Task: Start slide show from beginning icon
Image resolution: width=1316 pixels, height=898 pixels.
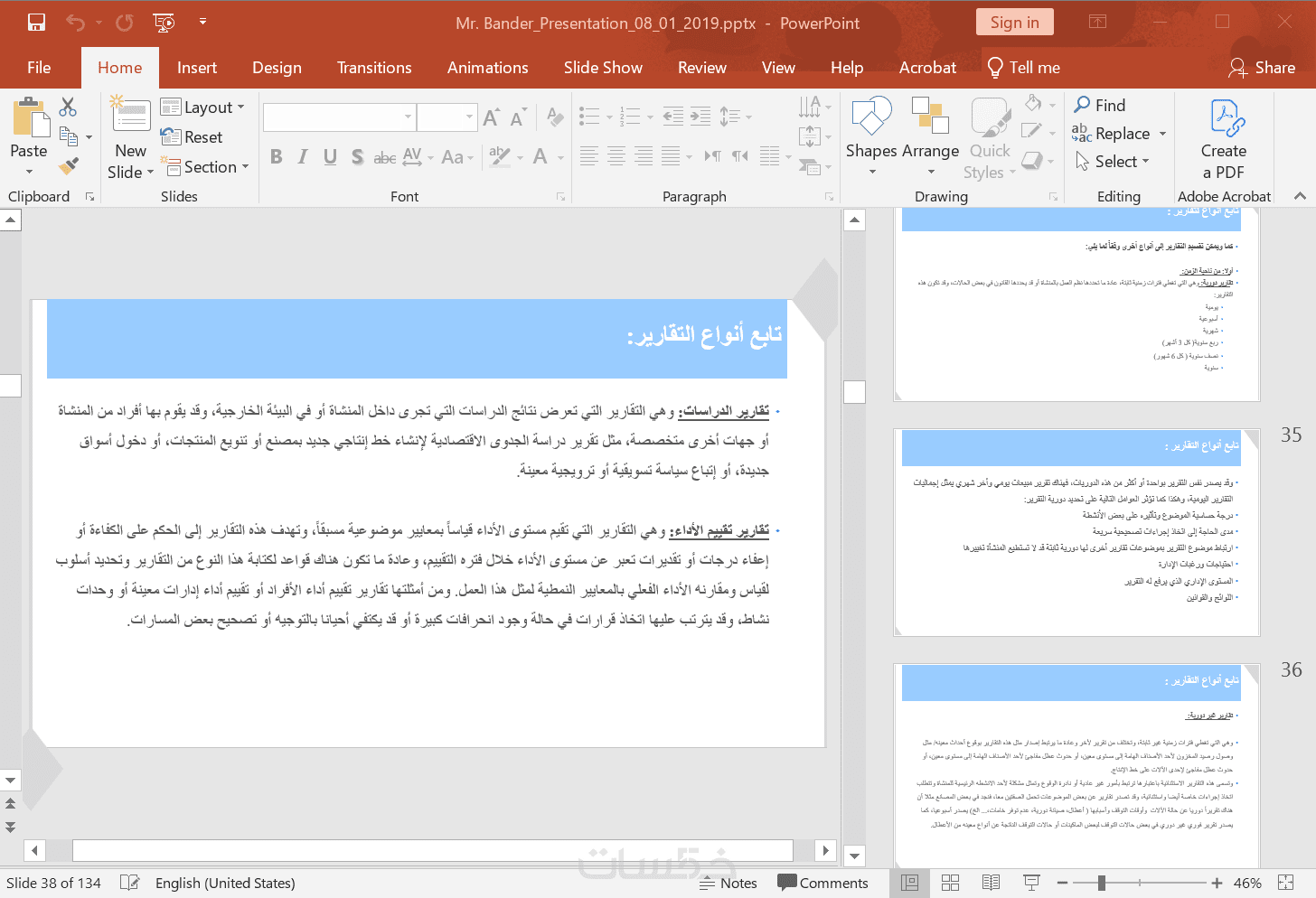Action: click(164, 23)
